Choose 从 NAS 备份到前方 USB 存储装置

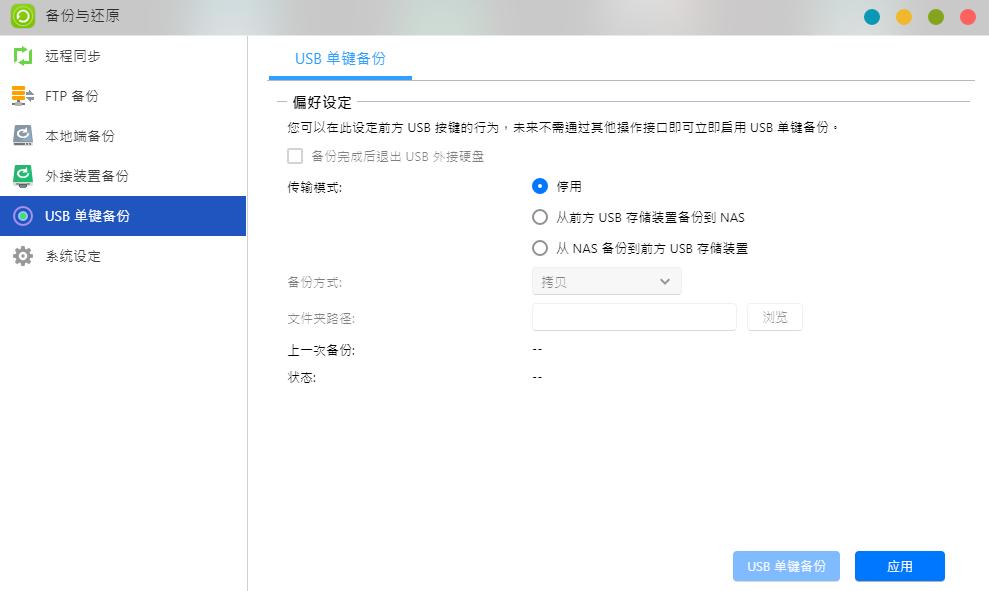[539, 248]
